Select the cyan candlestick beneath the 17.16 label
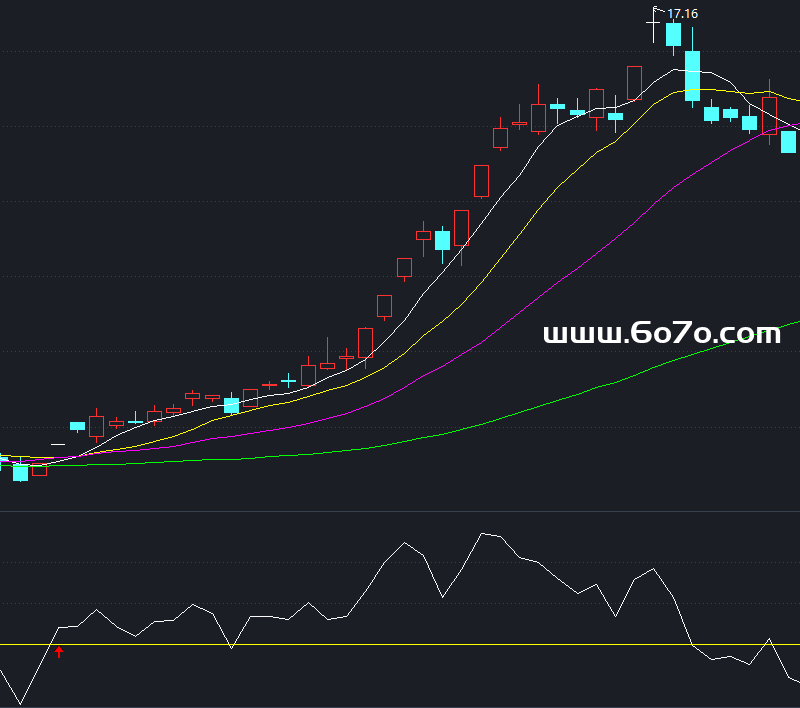This screenshot has width=800, height=708. (x=673, y=36)
